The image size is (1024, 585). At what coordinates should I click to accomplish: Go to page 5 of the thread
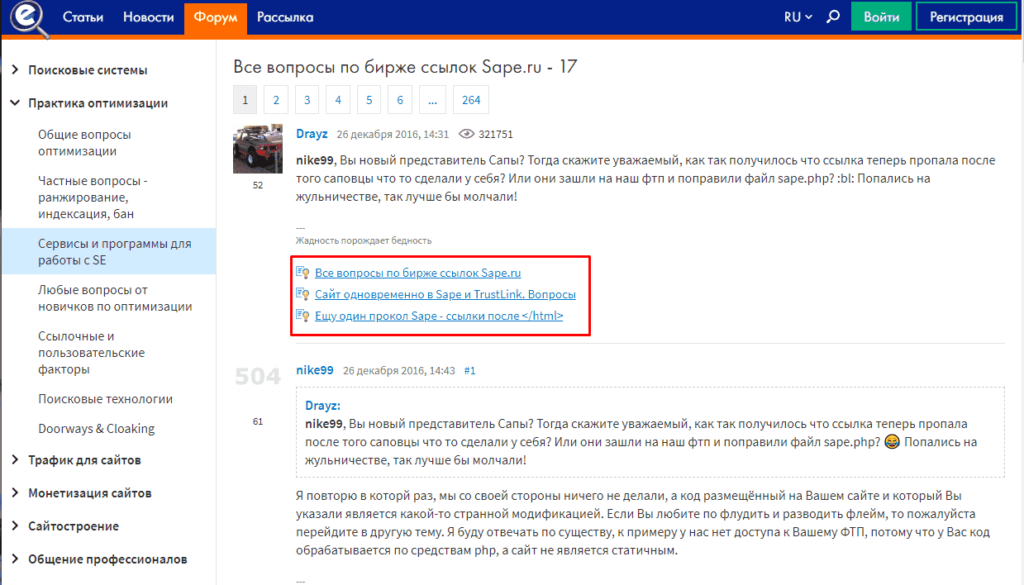[369, 100]
